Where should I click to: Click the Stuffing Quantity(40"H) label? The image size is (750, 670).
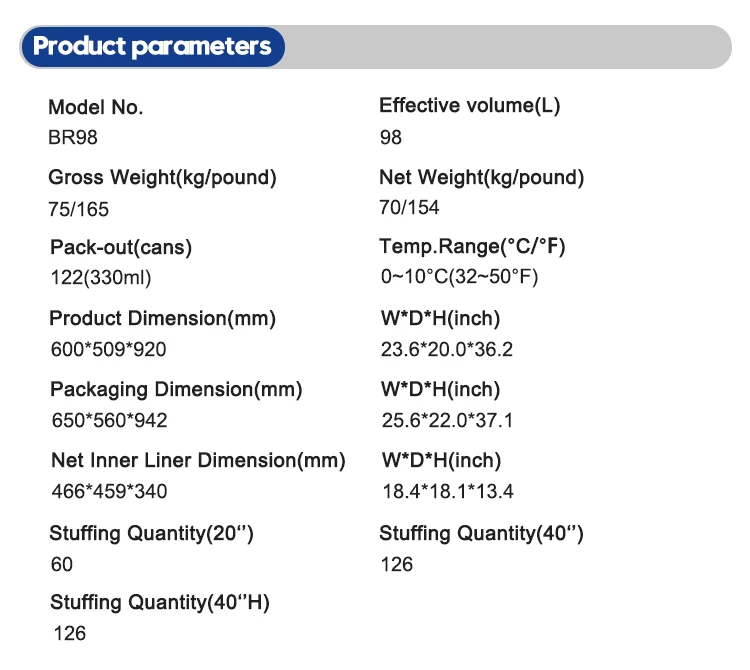(160, 602)
